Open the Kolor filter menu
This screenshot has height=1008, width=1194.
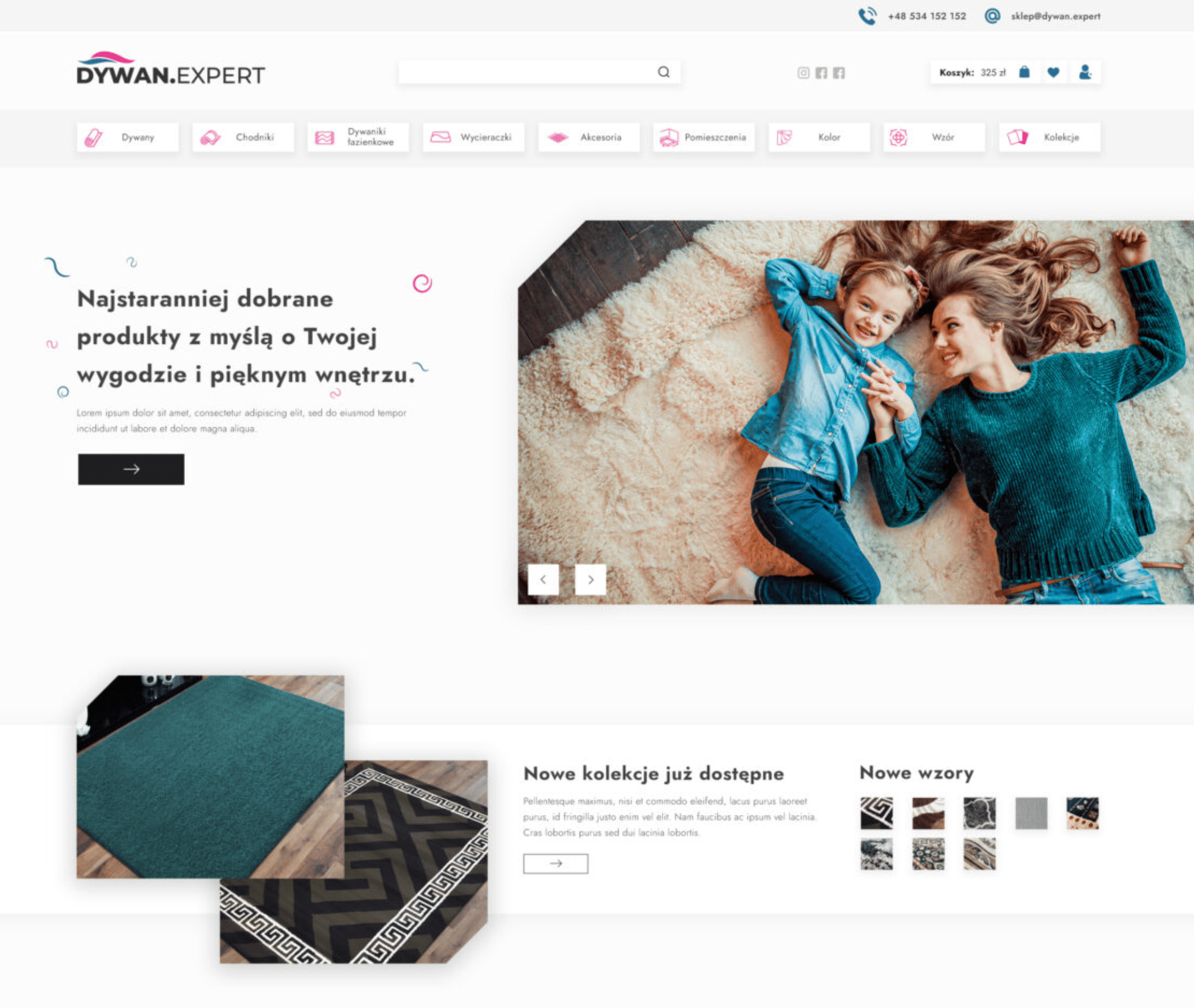tap(819, 138)
